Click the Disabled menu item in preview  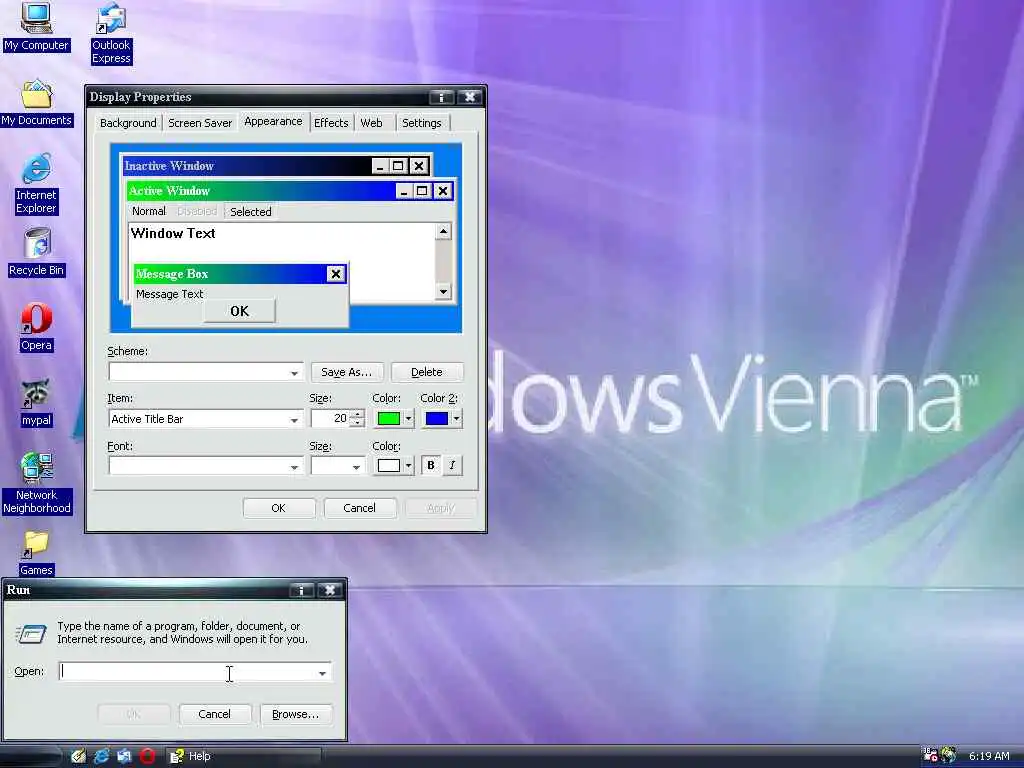(x=197, y=211)
